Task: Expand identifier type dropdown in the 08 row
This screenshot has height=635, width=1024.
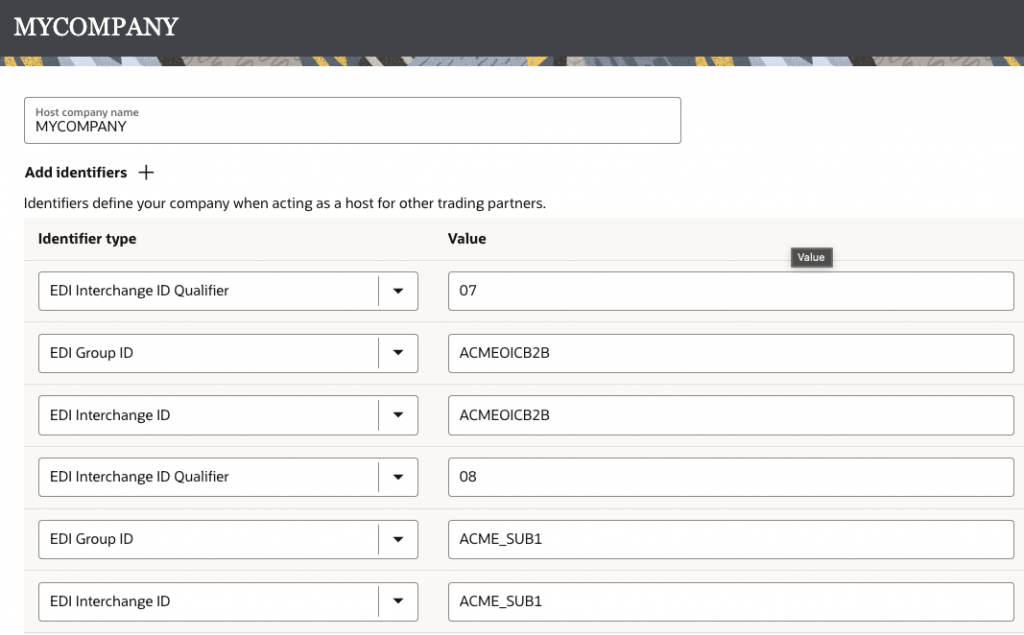Action: [398, 477]
